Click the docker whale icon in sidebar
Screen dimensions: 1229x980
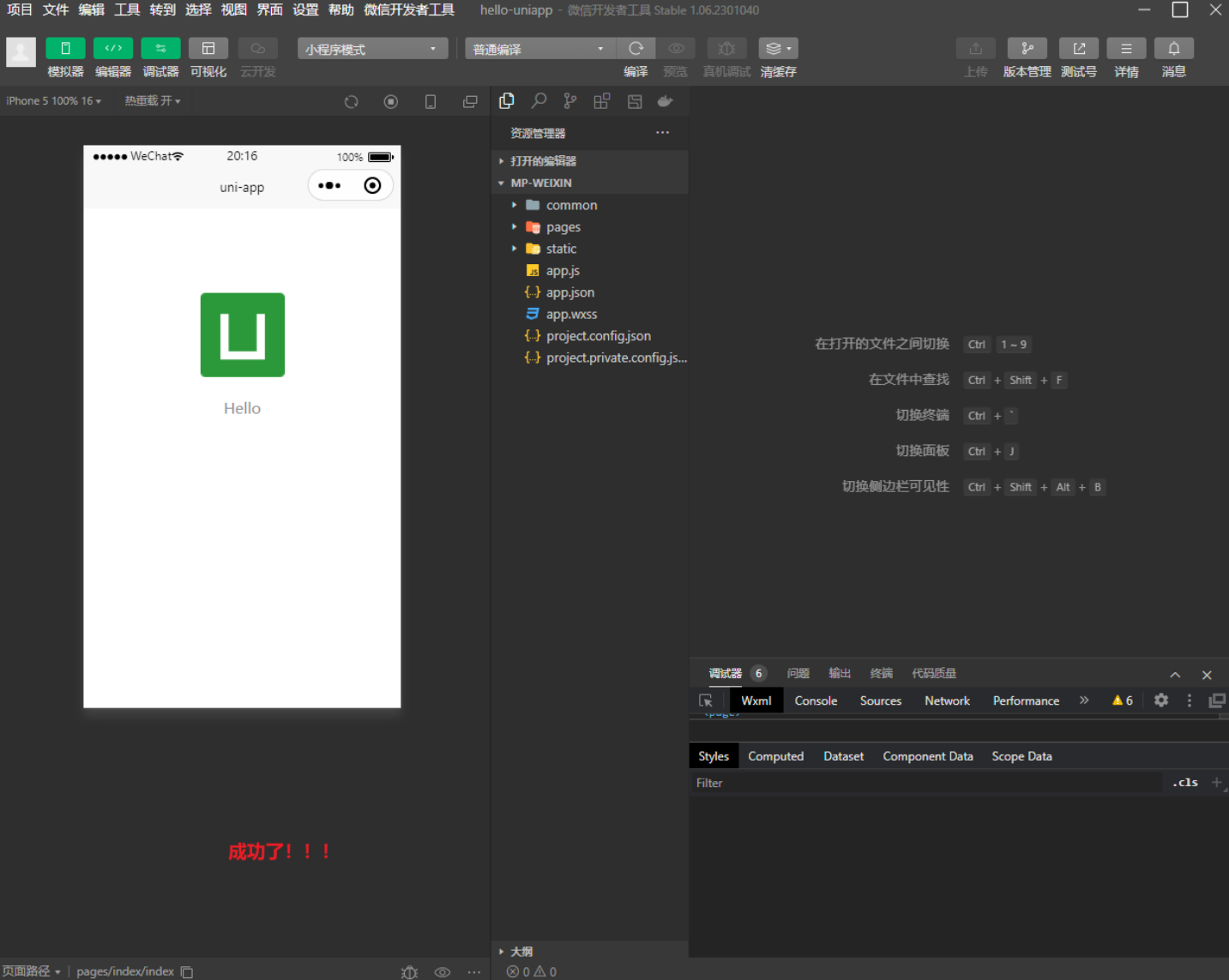[666, 101]
